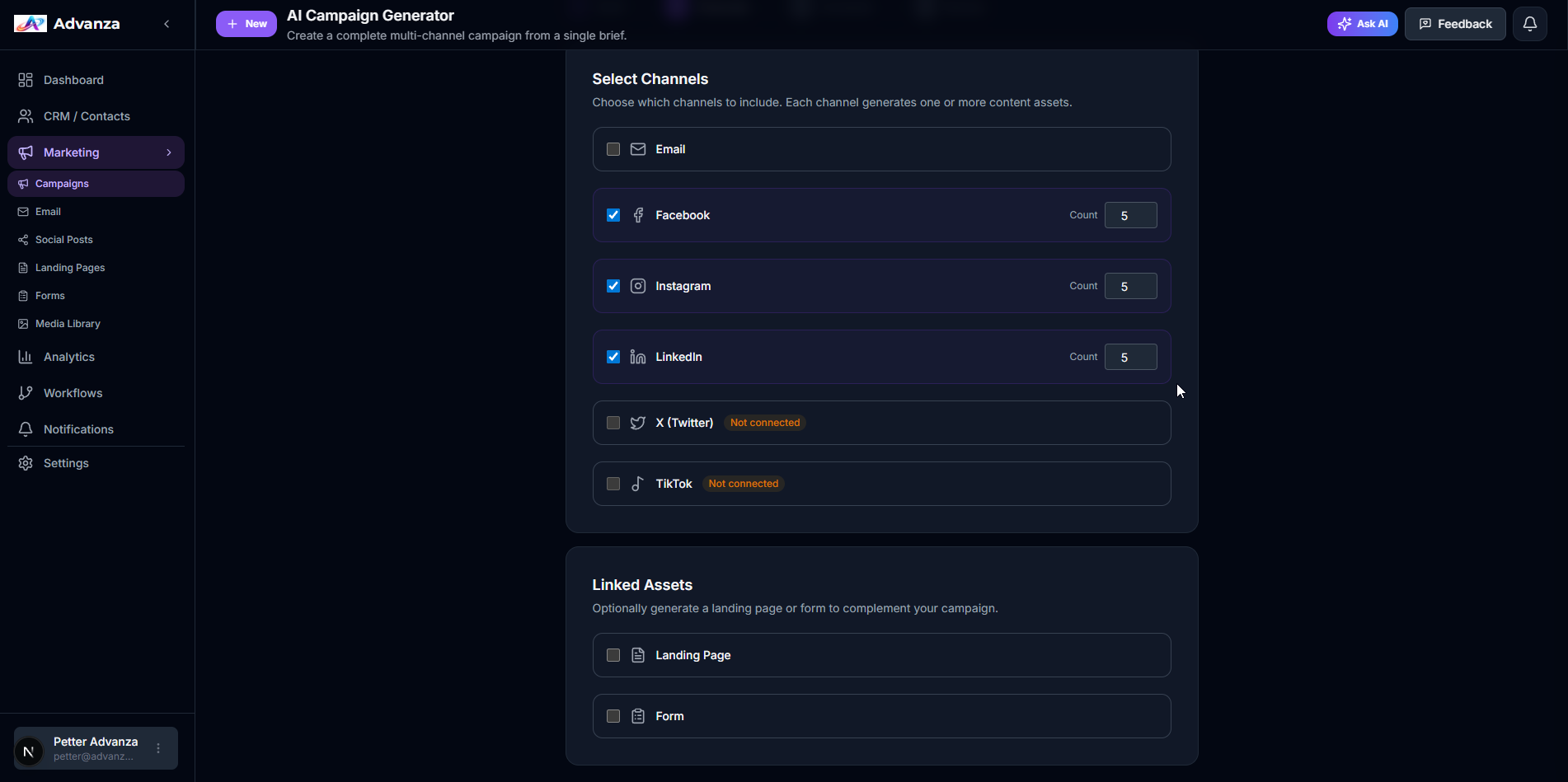Open the Settings menu item

click(x=66, y=463)
